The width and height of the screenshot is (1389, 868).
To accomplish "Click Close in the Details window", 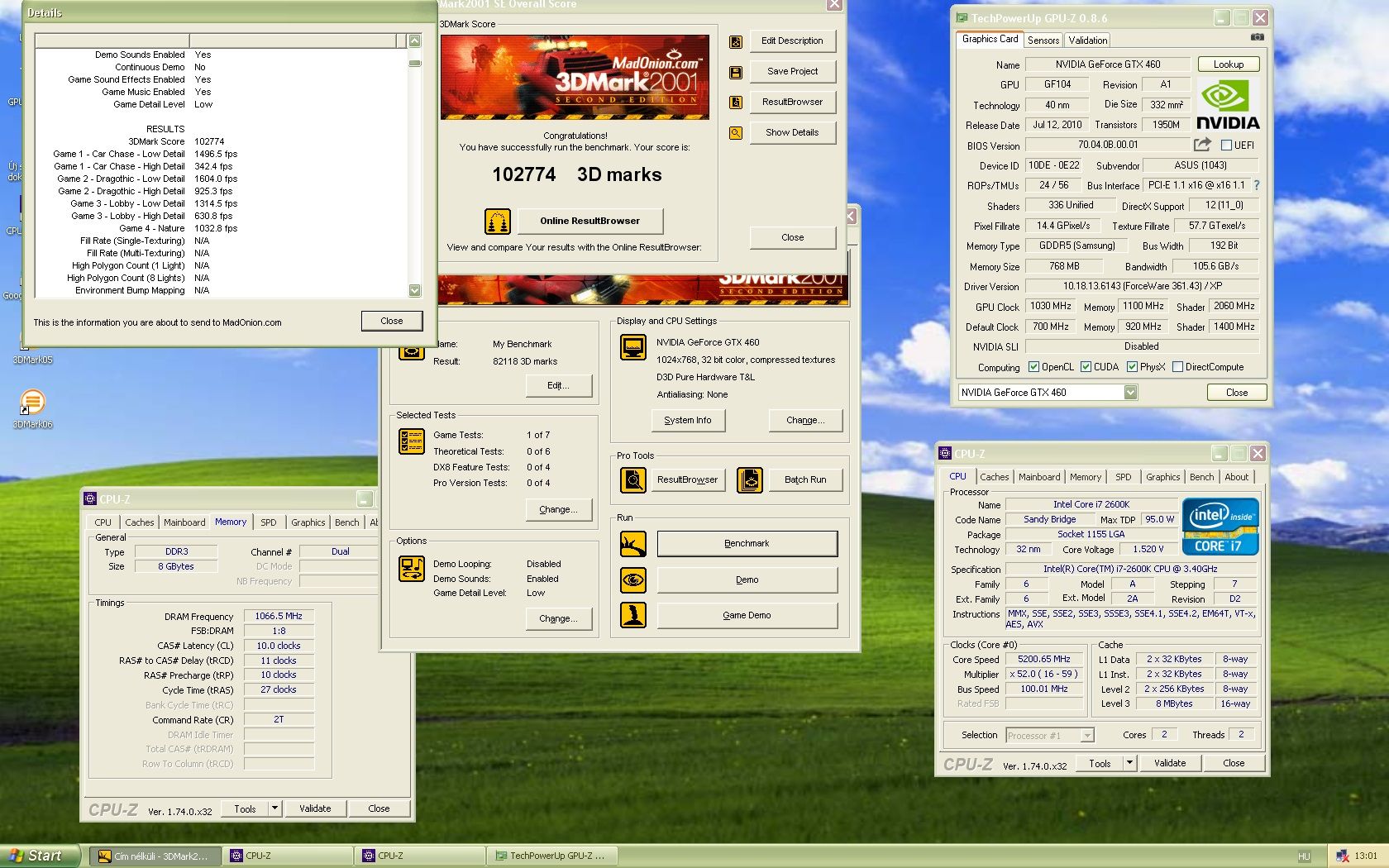I will pyautogui.click(x=392, y=321).
